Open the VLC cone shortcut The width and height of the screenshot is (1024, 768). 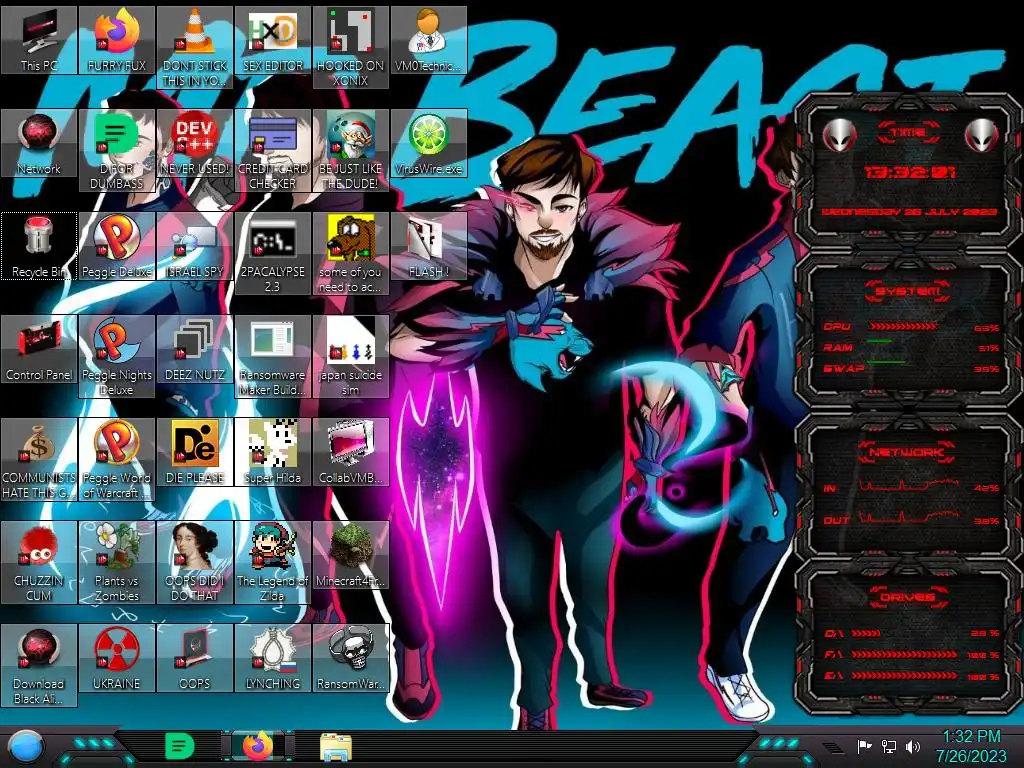pyautogui.click(x=195, y=47)
